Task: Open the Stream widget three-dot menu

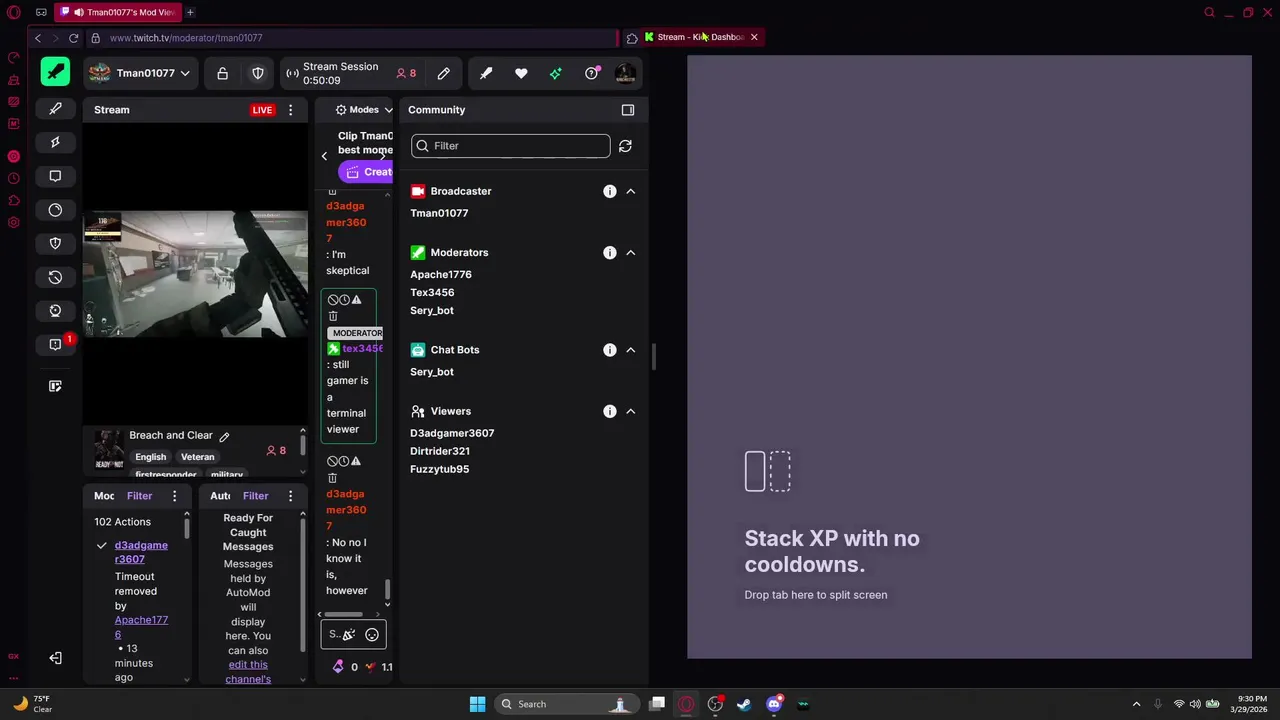Action: tap(291, 110)
